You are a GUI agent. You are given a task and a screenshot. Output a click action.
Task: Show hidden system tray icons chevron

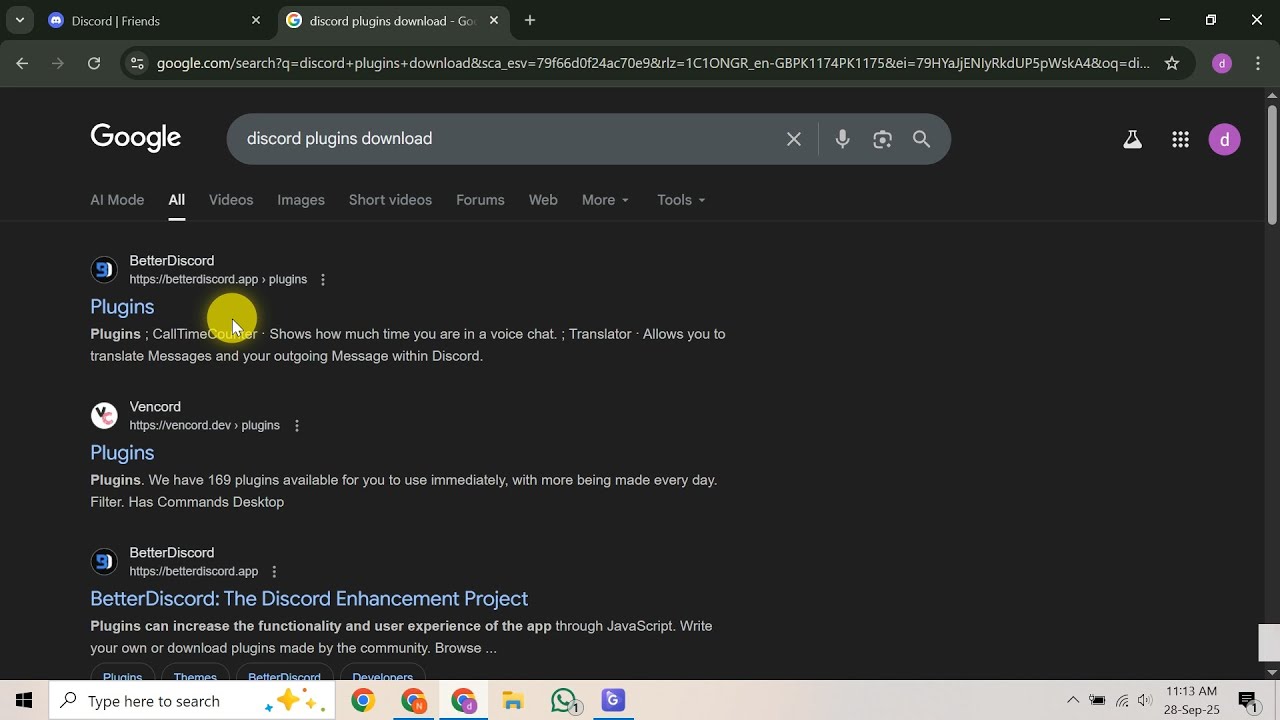[1073, 701]
